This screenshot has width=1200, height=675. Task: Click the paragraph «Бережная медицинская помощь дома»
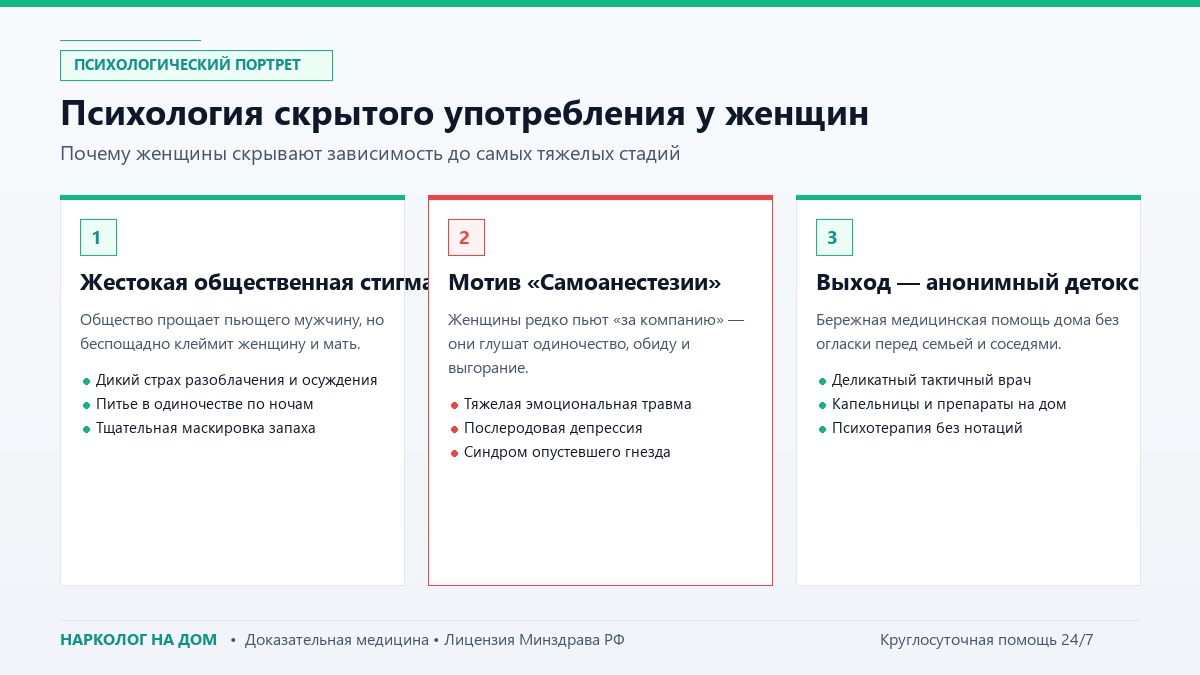tap(967, 332)
